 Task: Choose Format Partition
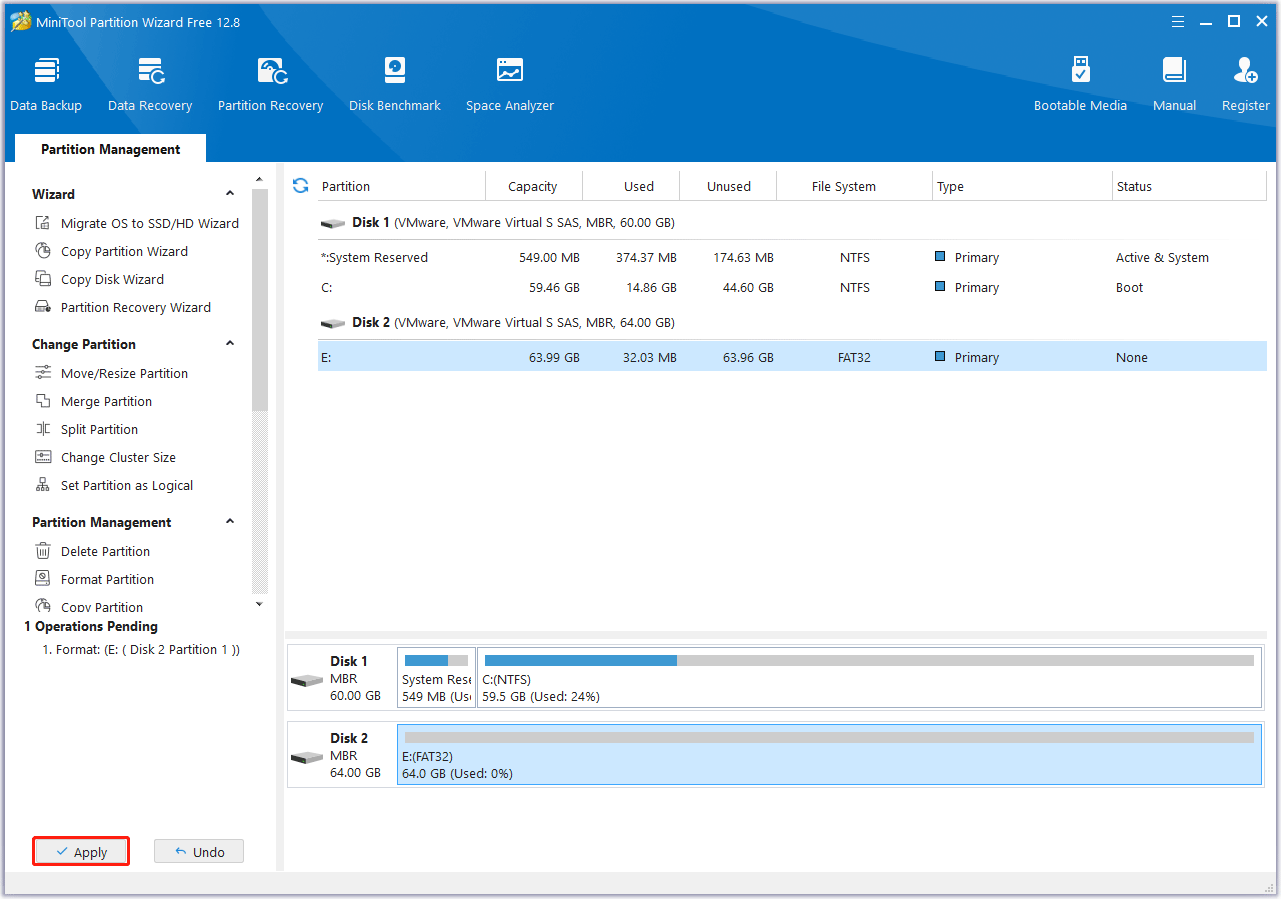point(94,579)
